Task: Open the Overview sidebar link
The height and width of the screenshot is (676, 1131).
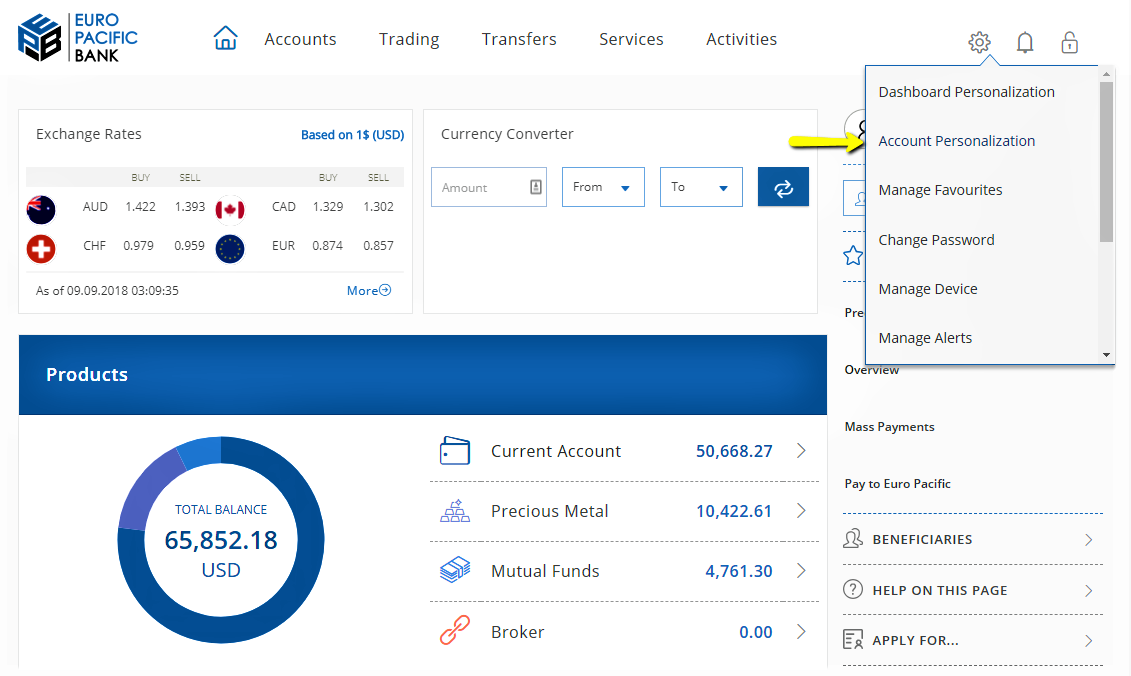Action: tap(871, 370)
